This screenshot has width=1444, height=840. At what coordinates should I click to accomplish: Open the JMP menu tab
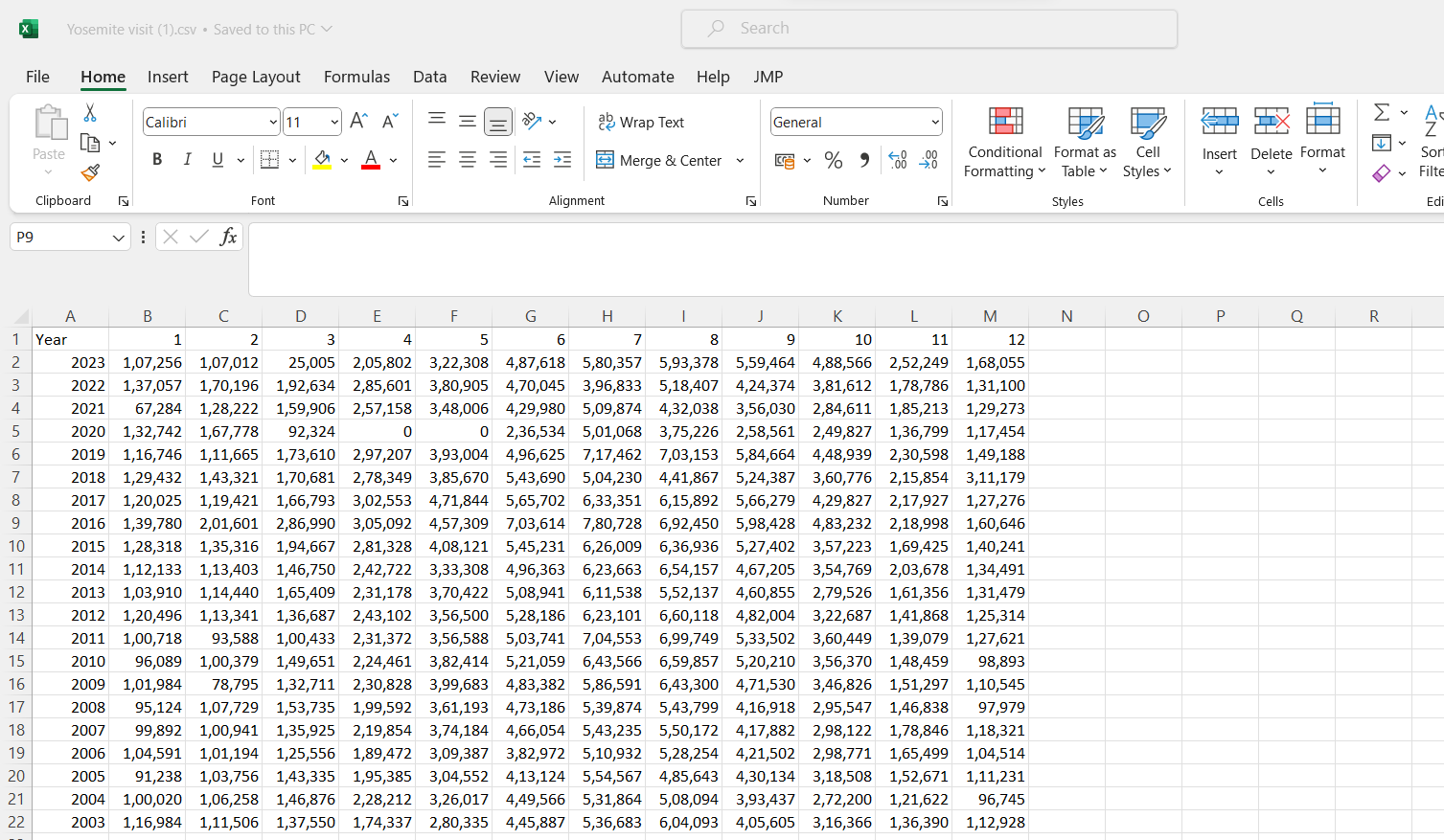click(768, 77)
